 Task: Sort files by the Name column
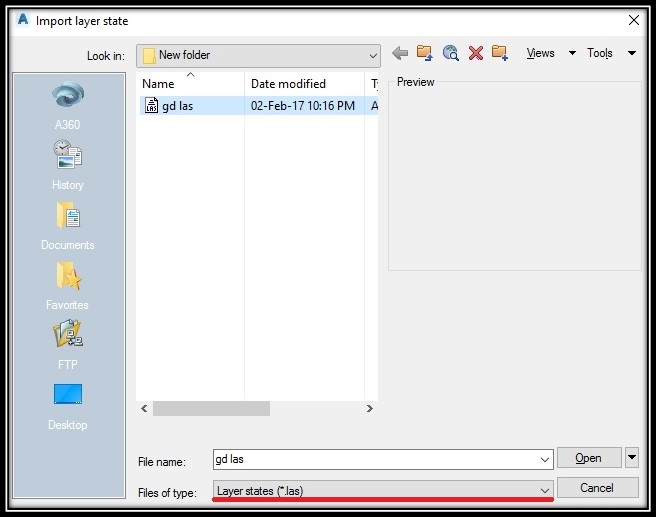tap(190, 84)
